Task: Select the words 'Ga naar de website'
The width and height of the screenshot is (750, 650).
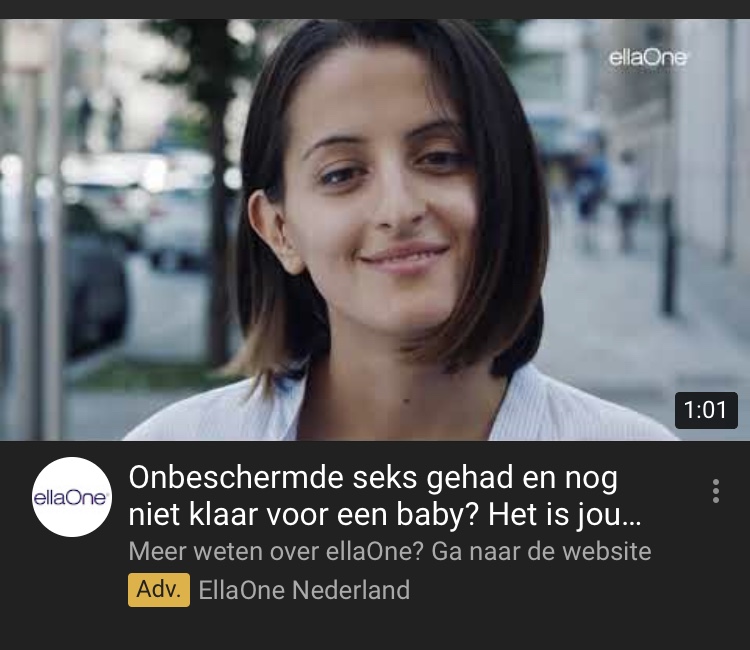Action: [541, 551]
